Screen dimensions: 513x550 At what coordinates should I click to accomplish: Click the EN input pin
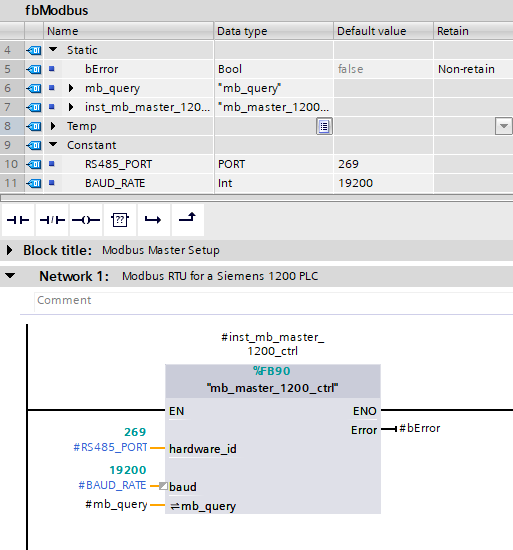[176, 411]
